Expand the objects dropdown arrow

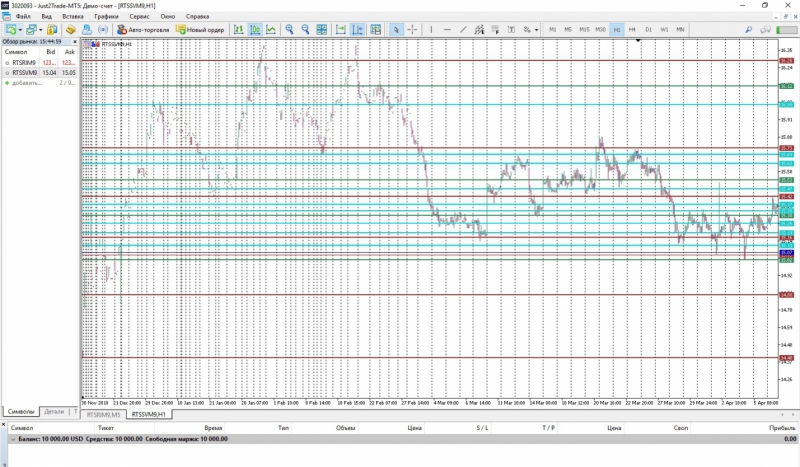point(536,30)
